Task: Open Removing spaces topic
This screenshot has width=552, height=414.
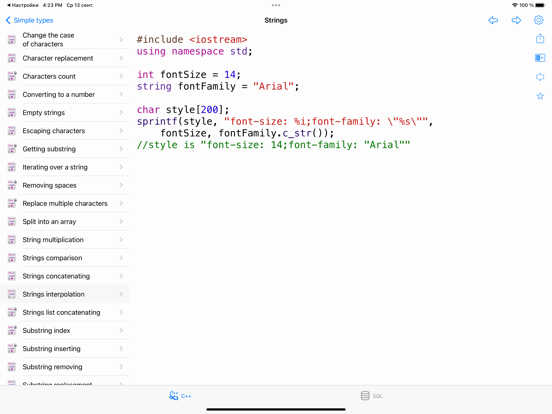Action: 65,185
